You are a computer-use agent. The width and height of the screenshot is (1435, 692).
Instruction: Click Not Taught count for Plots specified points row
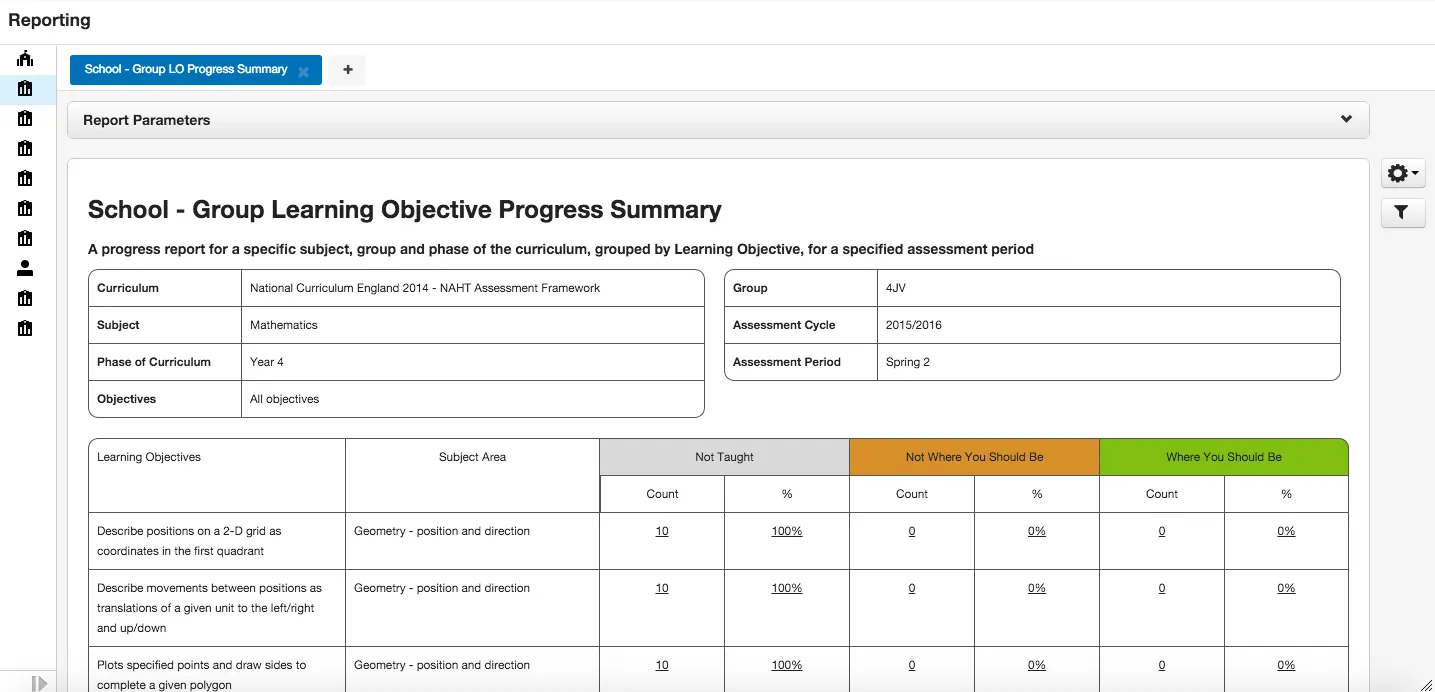tap(662, 665)
